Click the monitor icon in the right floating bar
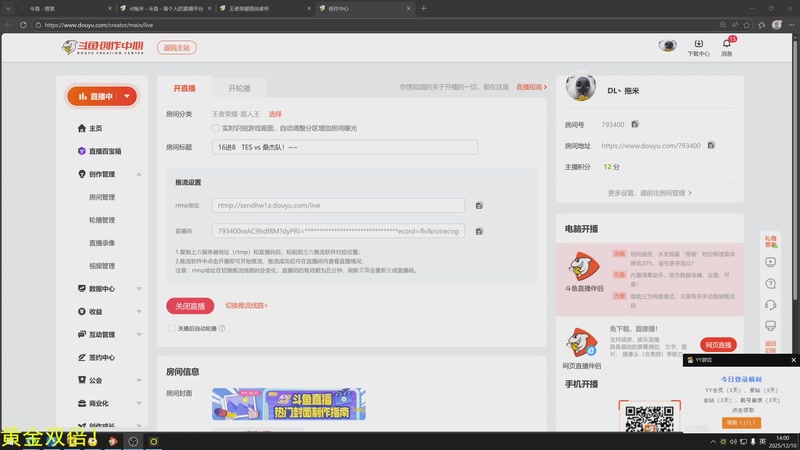The height and width of the screenshot is (450, 800). coord(770,326)
